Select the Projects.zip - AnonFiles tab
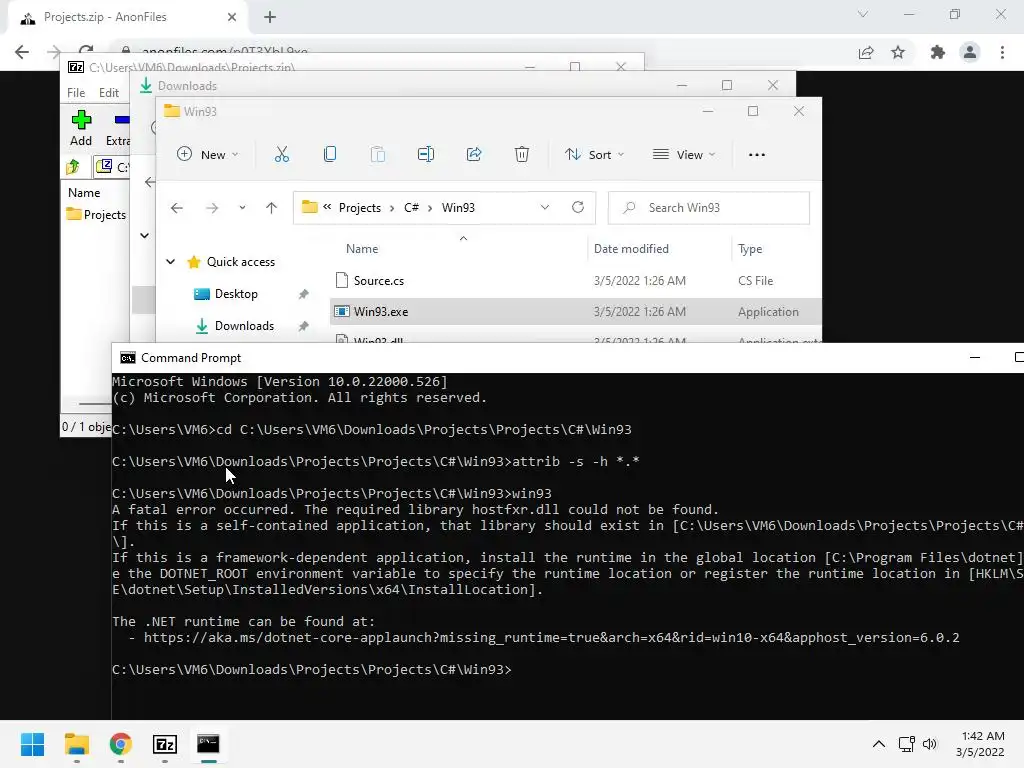The height and width of the screenshot is (768, 1024). 129,17
